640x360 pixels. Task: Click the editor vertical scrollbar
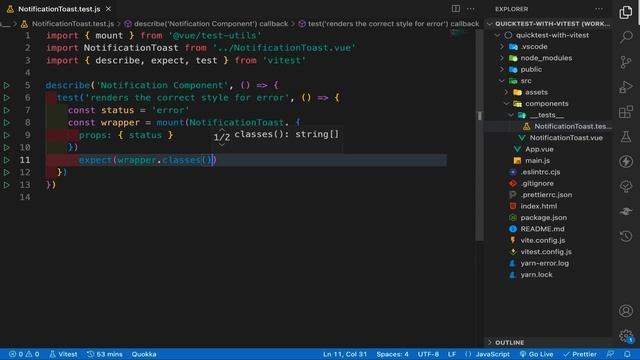click(x=480, y=135)
